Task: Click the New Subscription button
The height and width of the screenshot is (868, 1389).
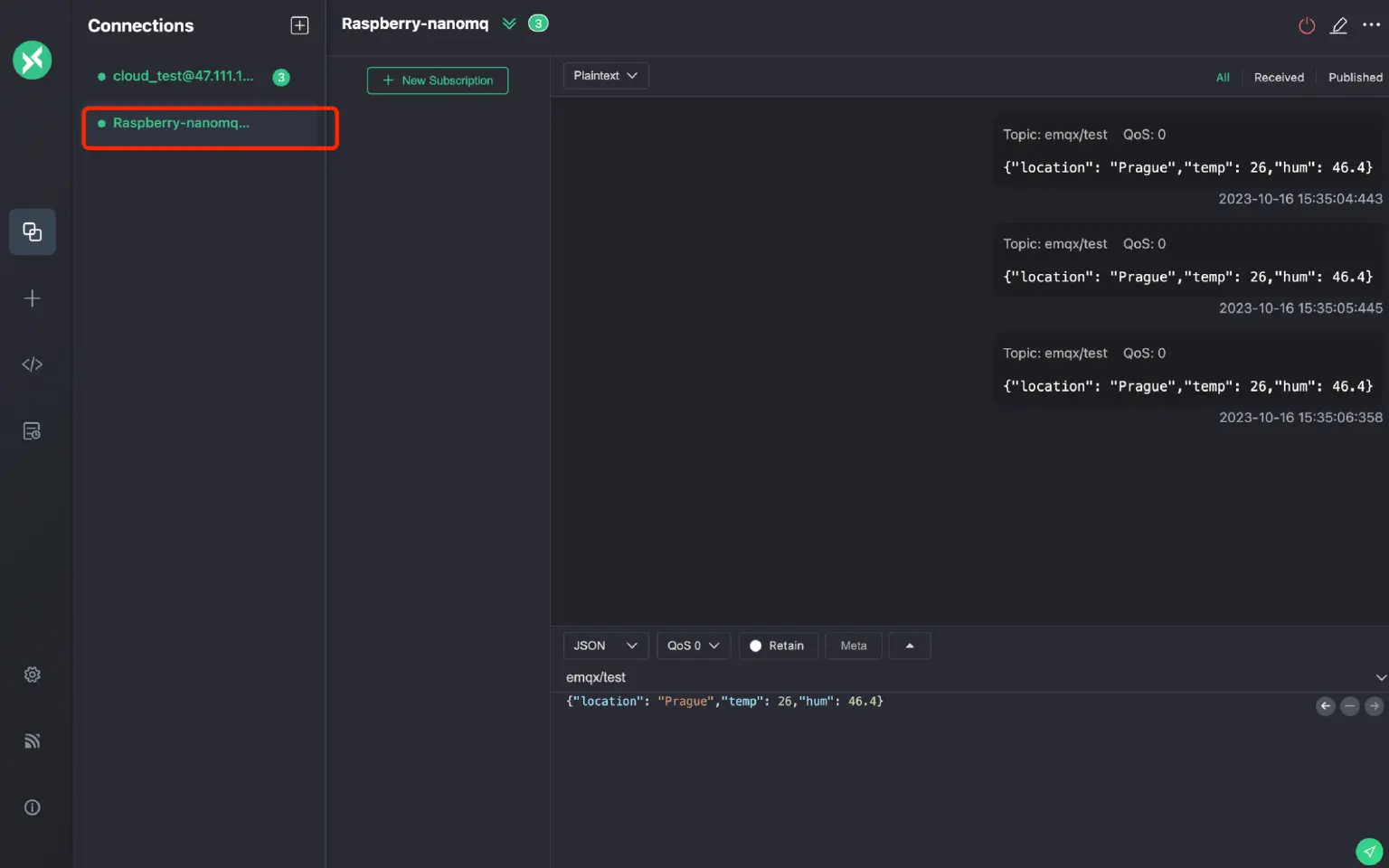Action: [438, 80]
